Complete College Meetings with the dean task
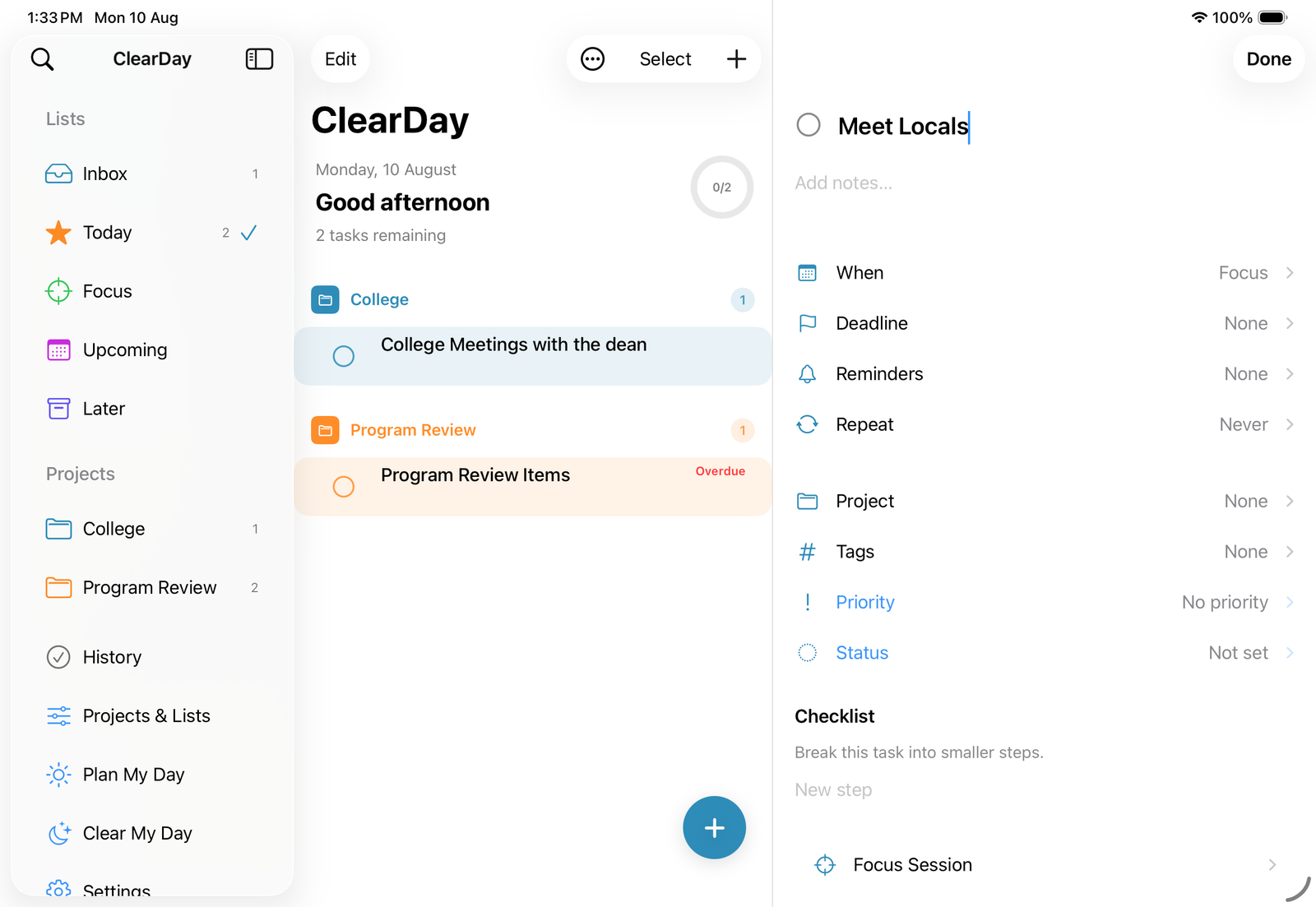Viewport: 1316px width, 907px height. (x=343, y=356)
